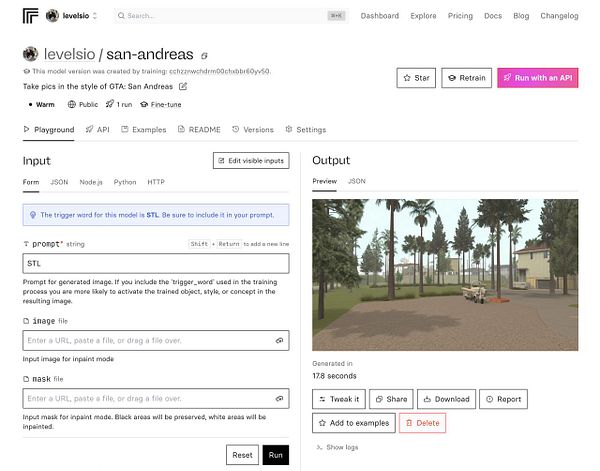
Task: Click the lightbulb icon in trigger word notice
Action: coord(33,215)
